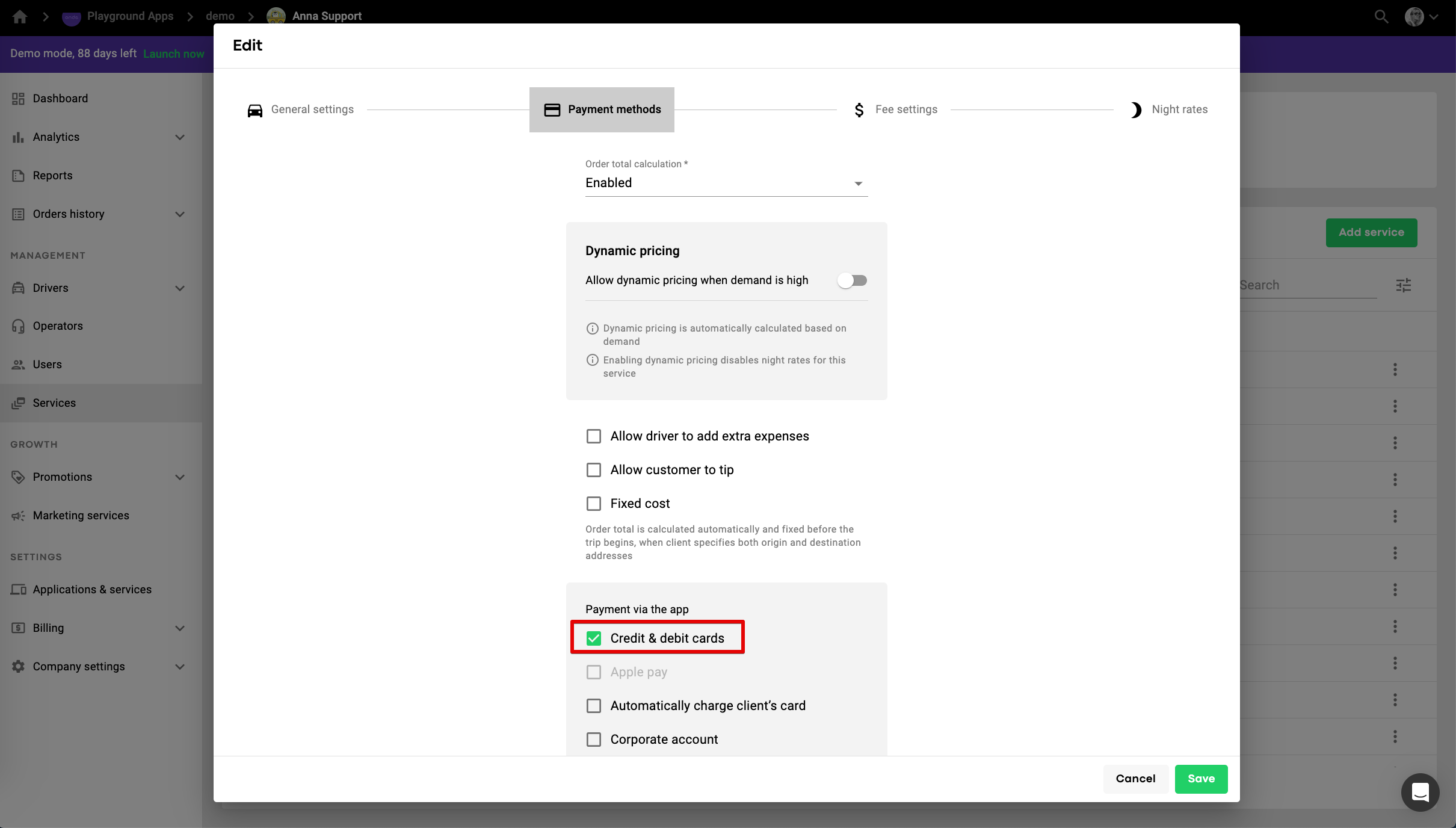Click the home icon in breadcrumb
The width and height of the screenshot is (1456, 828).
(x=20, y=16)
